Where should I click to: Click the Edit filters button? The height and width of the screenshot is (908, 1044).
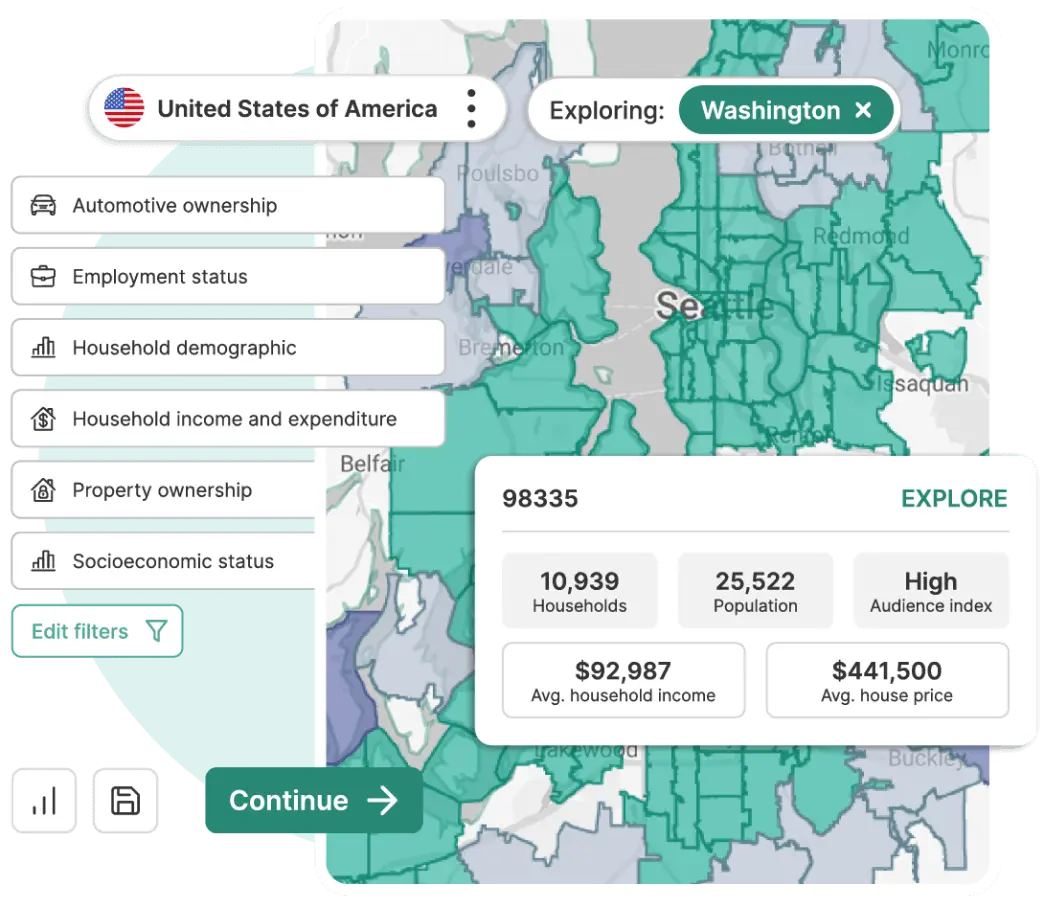click(x=97, y=631)
